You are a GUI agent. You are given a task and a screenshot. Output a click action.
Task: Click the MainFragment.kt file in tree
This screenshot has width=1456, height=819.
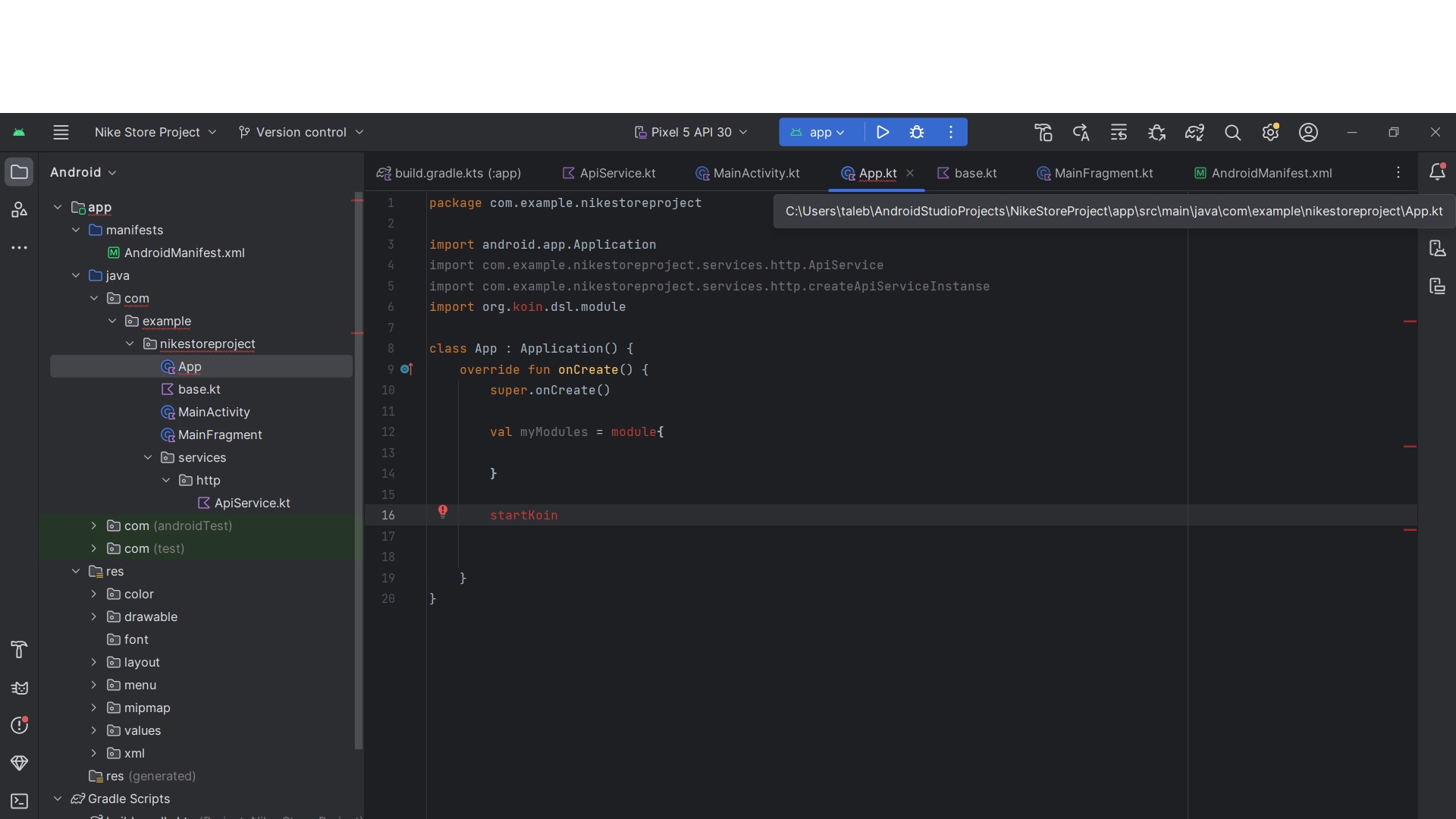[219, 434]
